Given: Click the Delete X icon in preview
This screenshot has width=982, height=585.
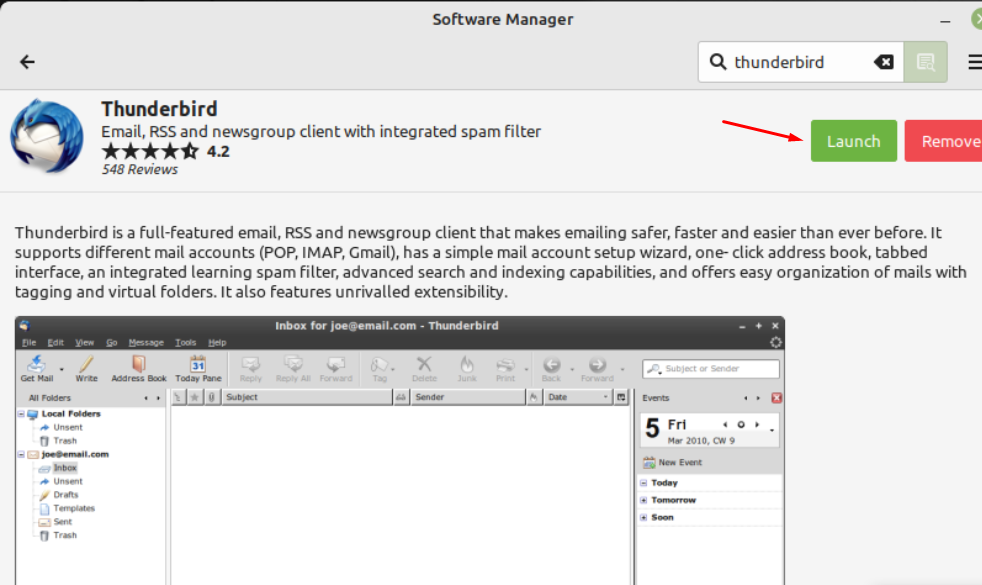Looking at the screenshot, I should [x=424, y=368].
